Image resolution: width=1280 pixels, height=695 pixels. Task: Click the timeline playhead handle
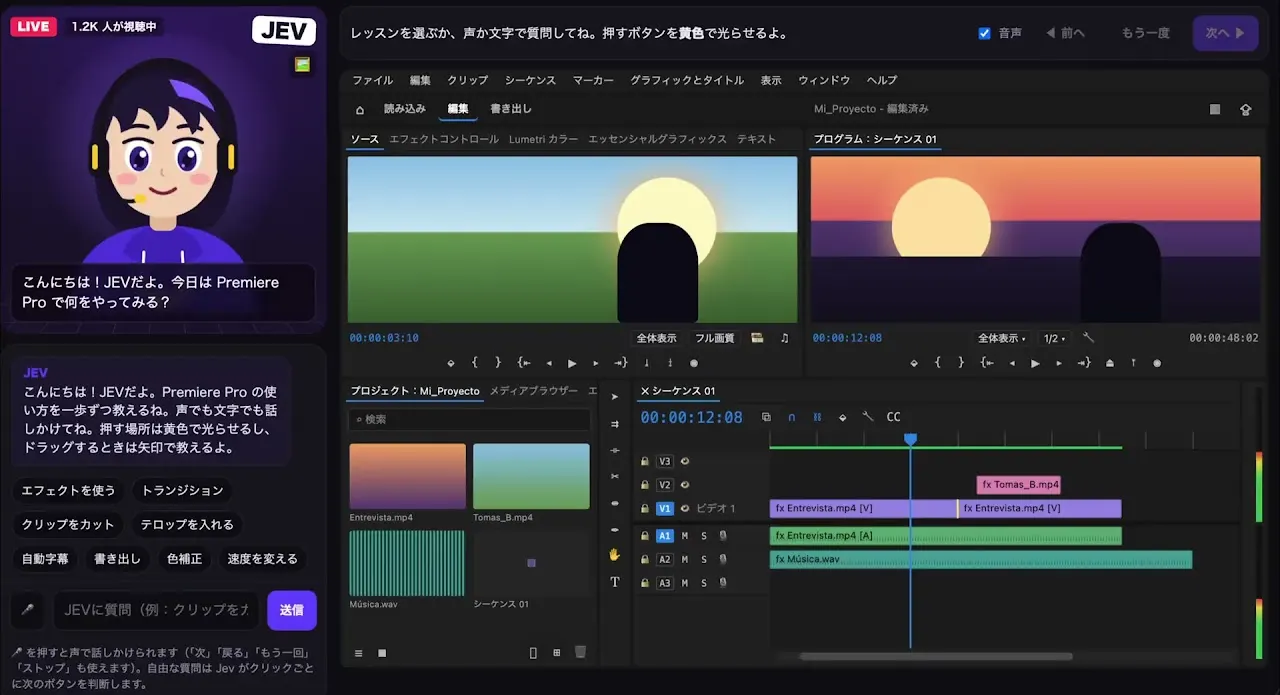[x=910, y=439]
